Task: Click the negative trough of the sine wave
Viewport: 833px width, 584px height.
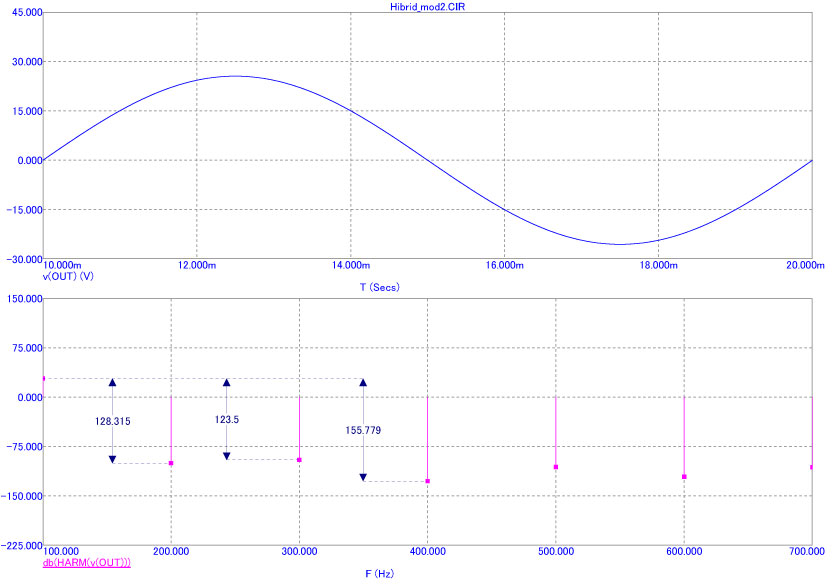Action: tap(620, 244)
